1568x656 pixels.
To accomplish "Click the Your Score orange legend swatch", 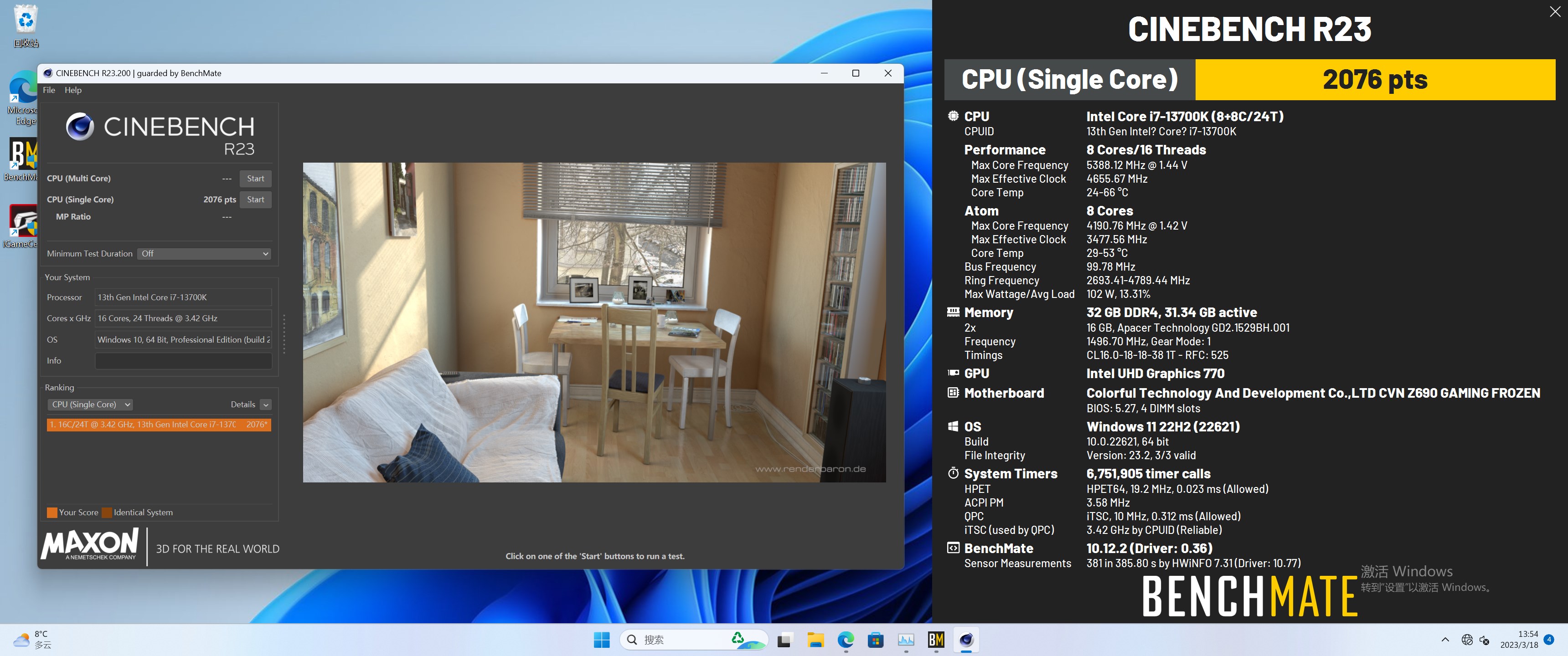I will (x=52, y=512).
